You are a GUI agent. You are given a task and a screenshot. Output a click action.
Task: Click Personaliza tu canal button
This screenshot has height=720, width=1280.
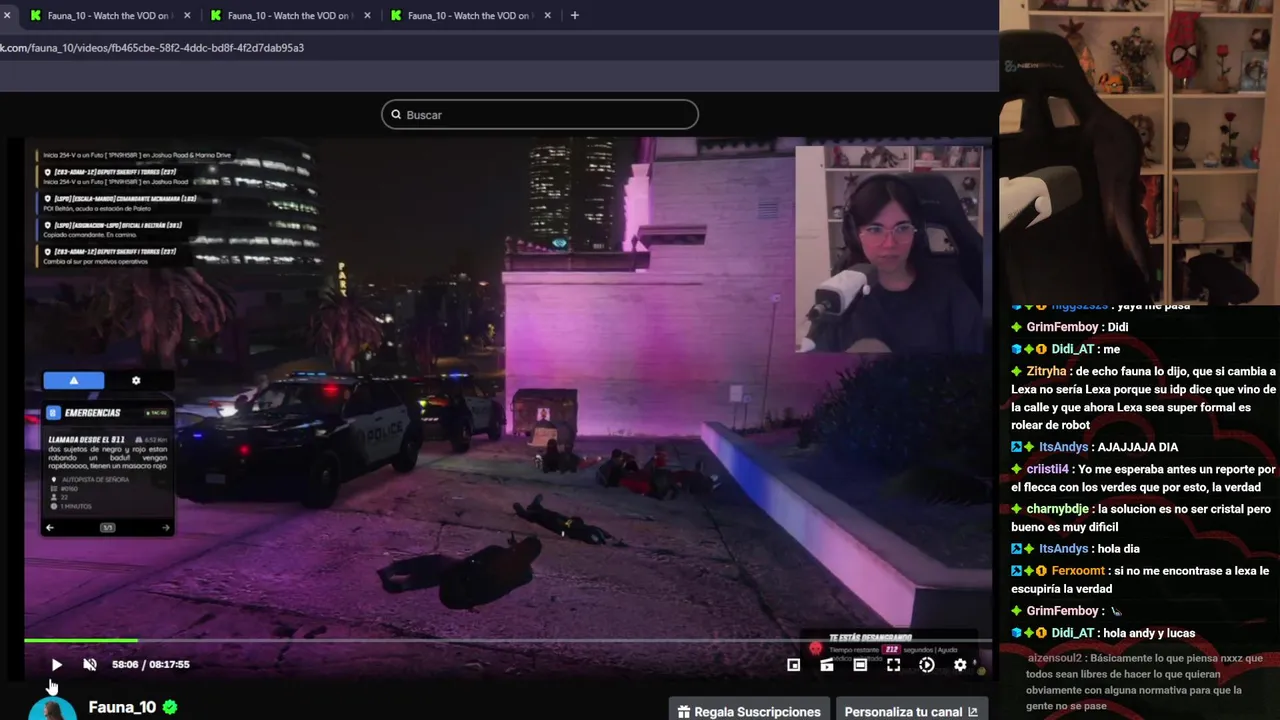coord(911,711)
